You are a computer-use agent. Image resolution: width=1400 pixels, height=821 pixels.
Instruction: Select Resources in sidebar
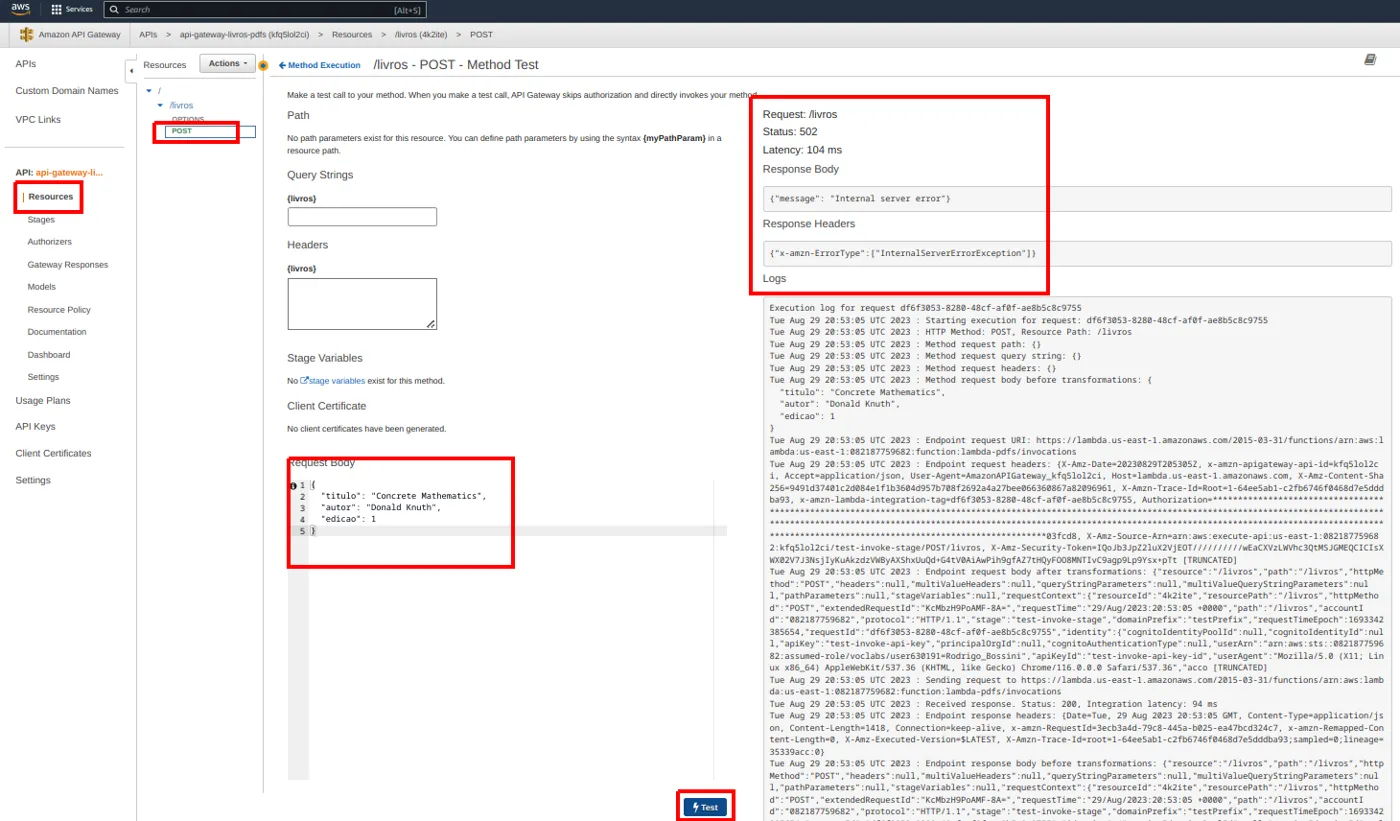51,197
